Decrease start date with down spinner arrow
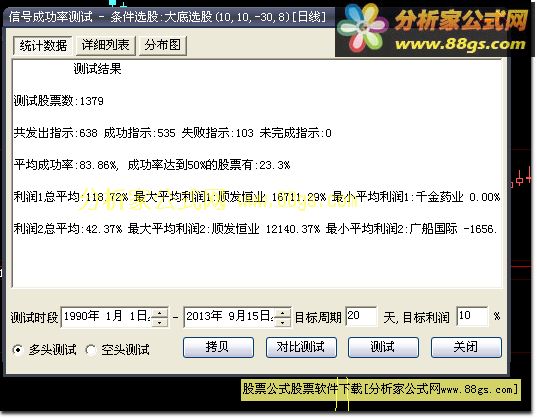This screenshot has width=537, height=418. pyautogui.click(x=160, y=322)
